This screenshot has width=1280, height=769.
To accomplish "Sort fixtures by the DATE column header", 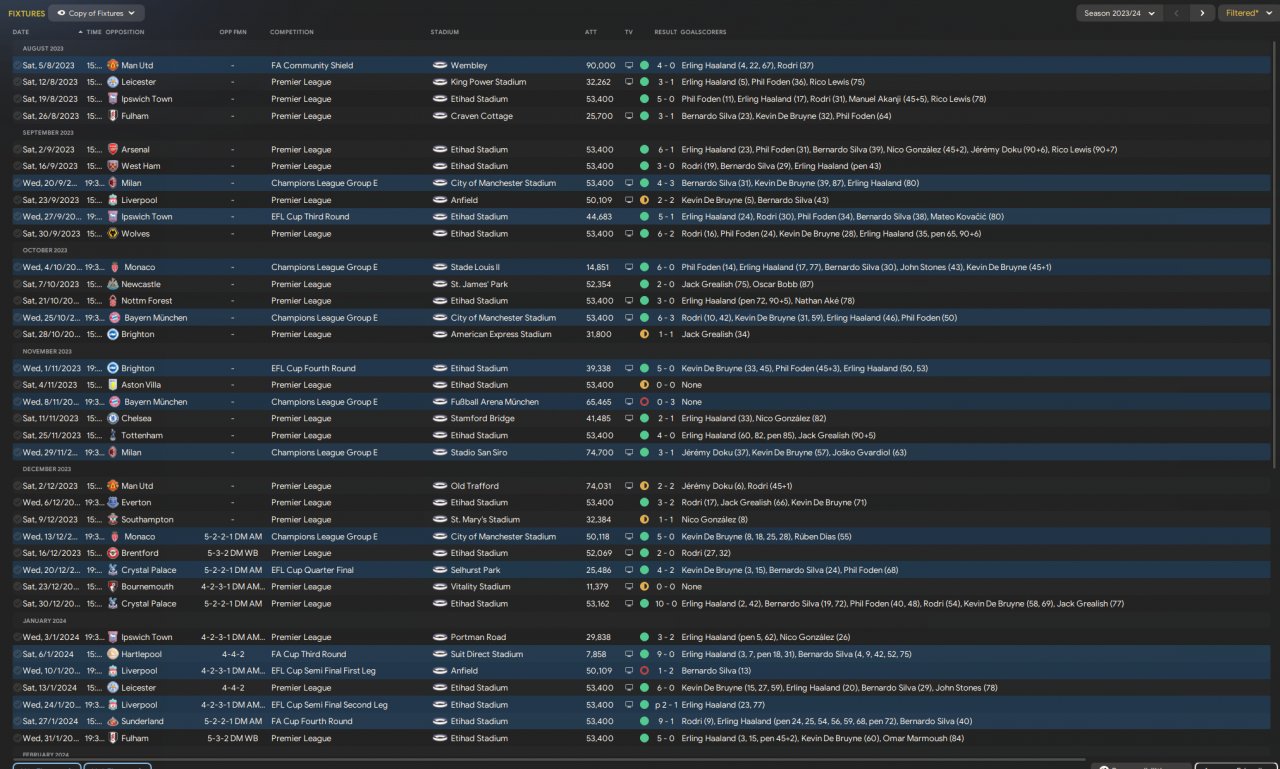I will (21, 32).
